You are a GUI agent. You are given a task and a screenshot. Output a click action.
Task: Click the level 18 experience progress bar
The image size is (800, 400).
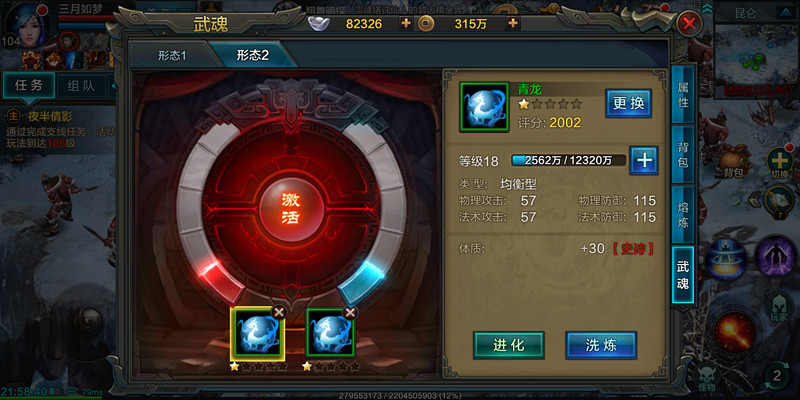click(x=568, y=161)
